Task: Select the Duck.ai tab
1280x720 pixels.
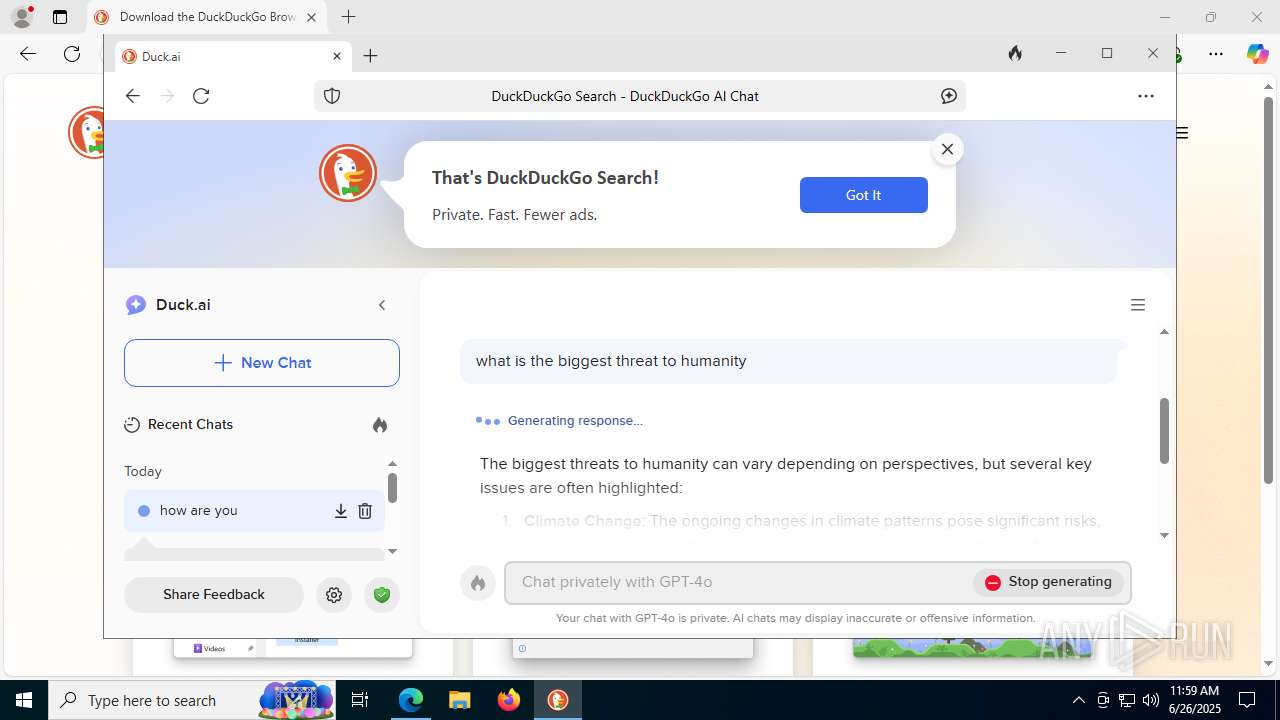Action: 232,56
